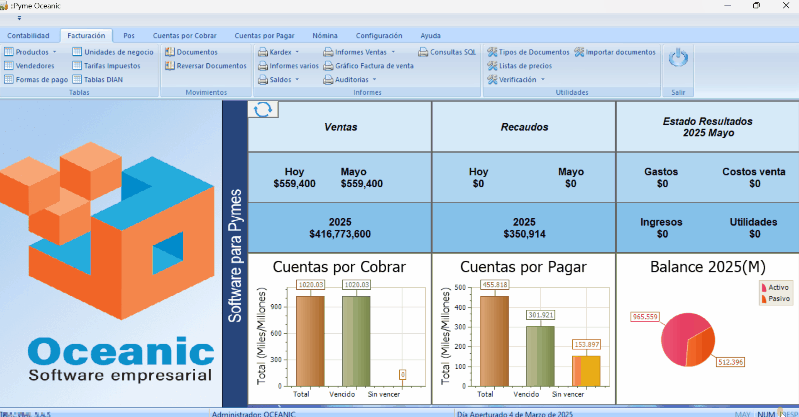
Task: Expand the Kardex dropdown
Action: [297, 52]
